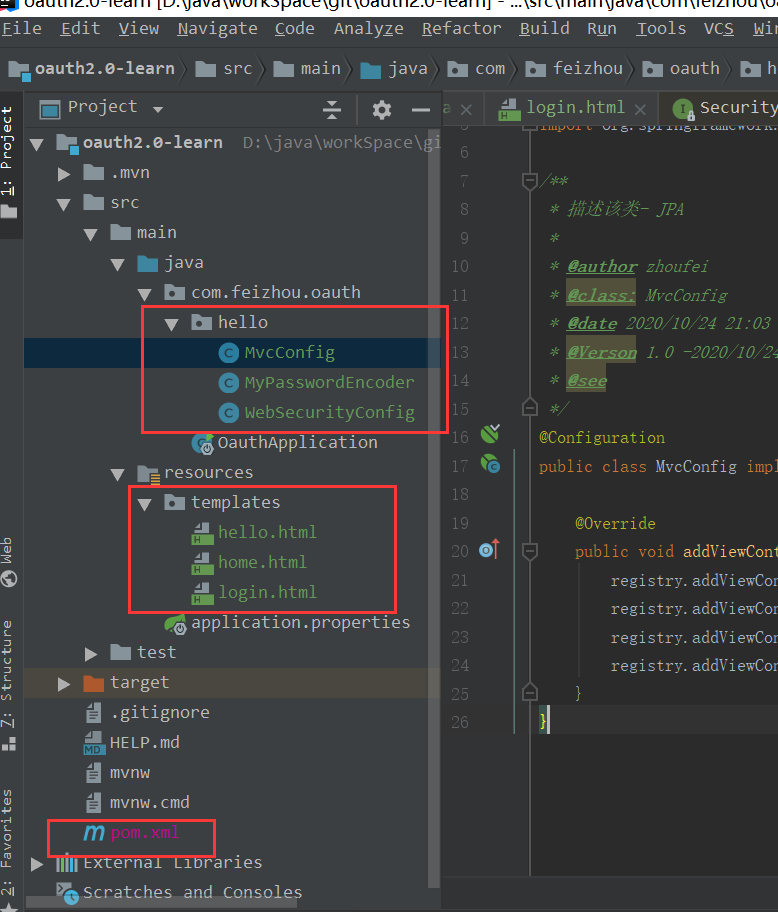The width and height of the screenshot is (778, 912).
Task: Click the class gutter icon on line 17
Action: (x=490, y=464)
